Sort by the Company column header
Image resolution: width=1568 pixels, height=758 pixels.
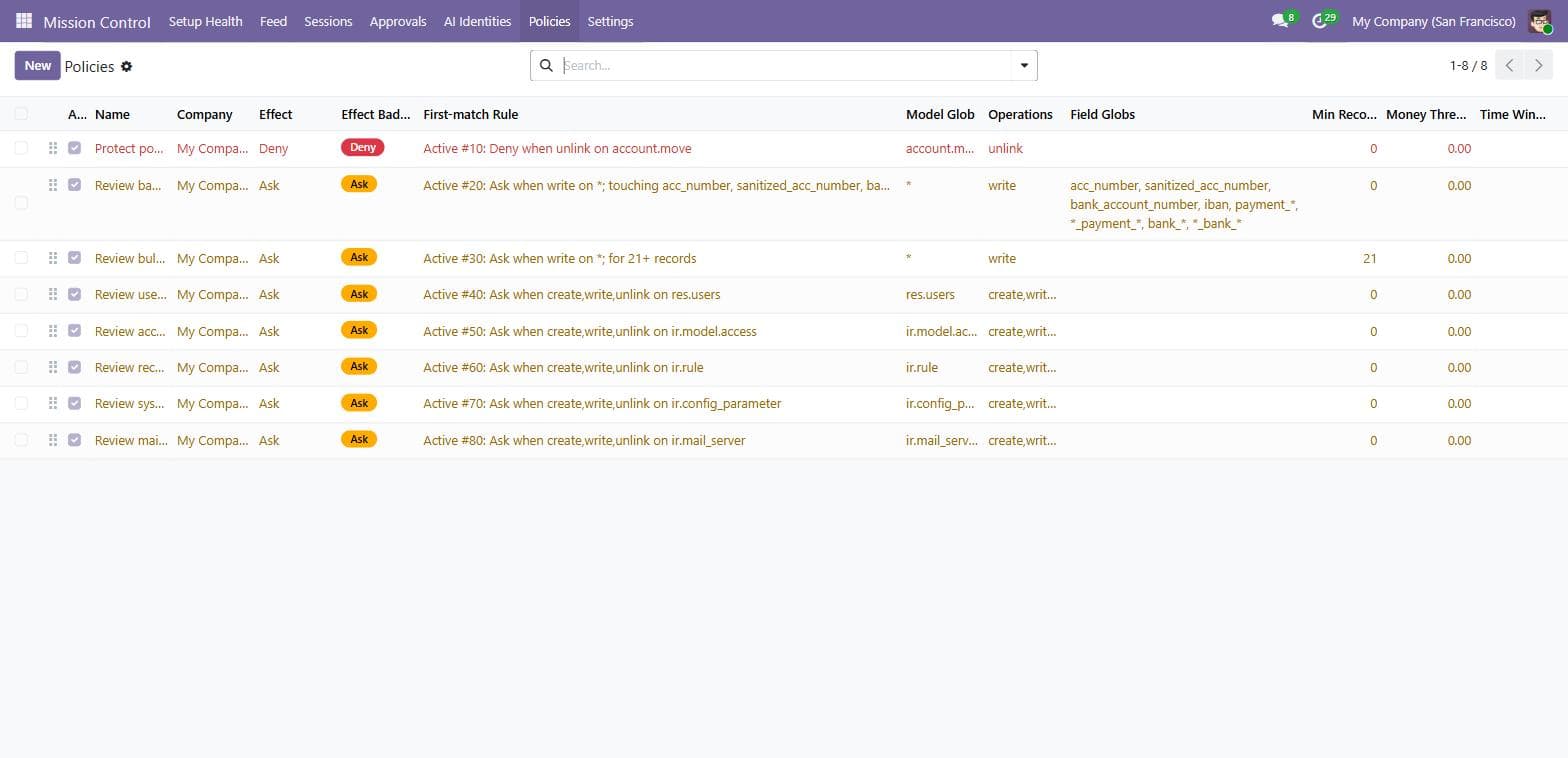(204, 114)
